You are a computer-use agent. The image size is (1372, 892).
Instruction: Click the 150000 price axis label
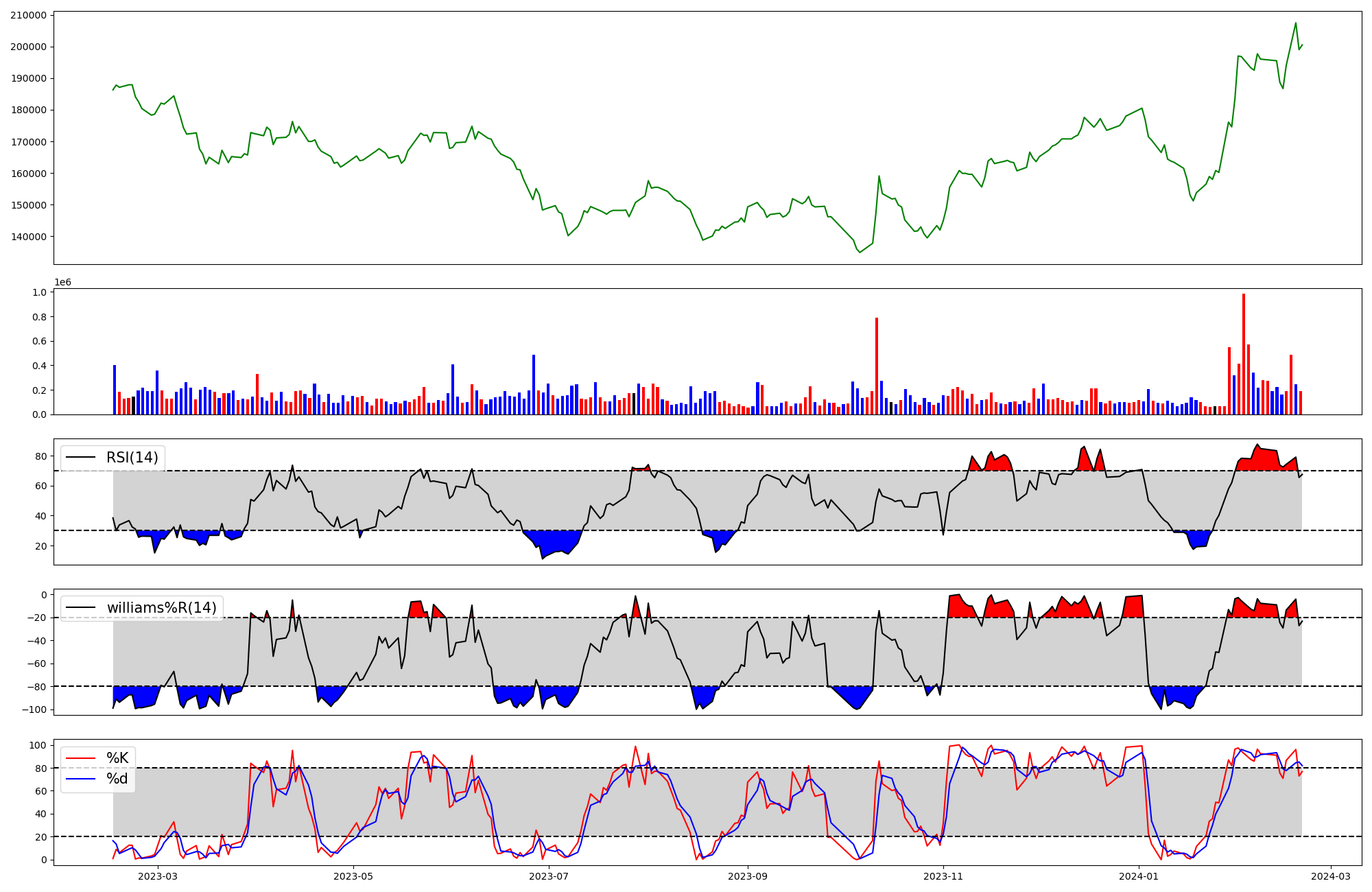pyautogui.click(x=28, y=205)
